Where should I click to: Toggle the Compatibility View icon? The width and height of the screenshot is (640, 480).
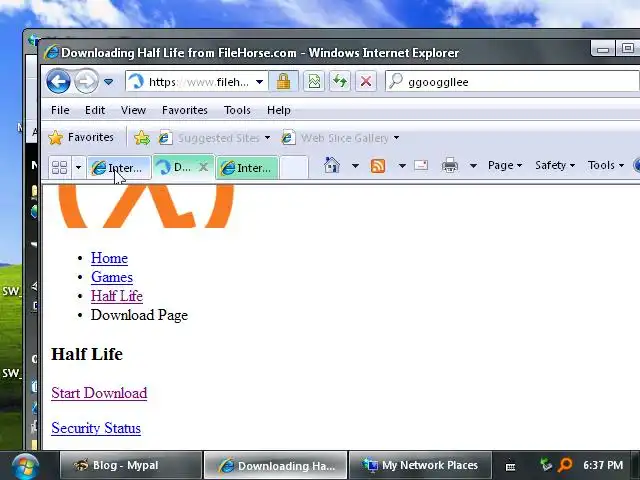pos(314,82)
